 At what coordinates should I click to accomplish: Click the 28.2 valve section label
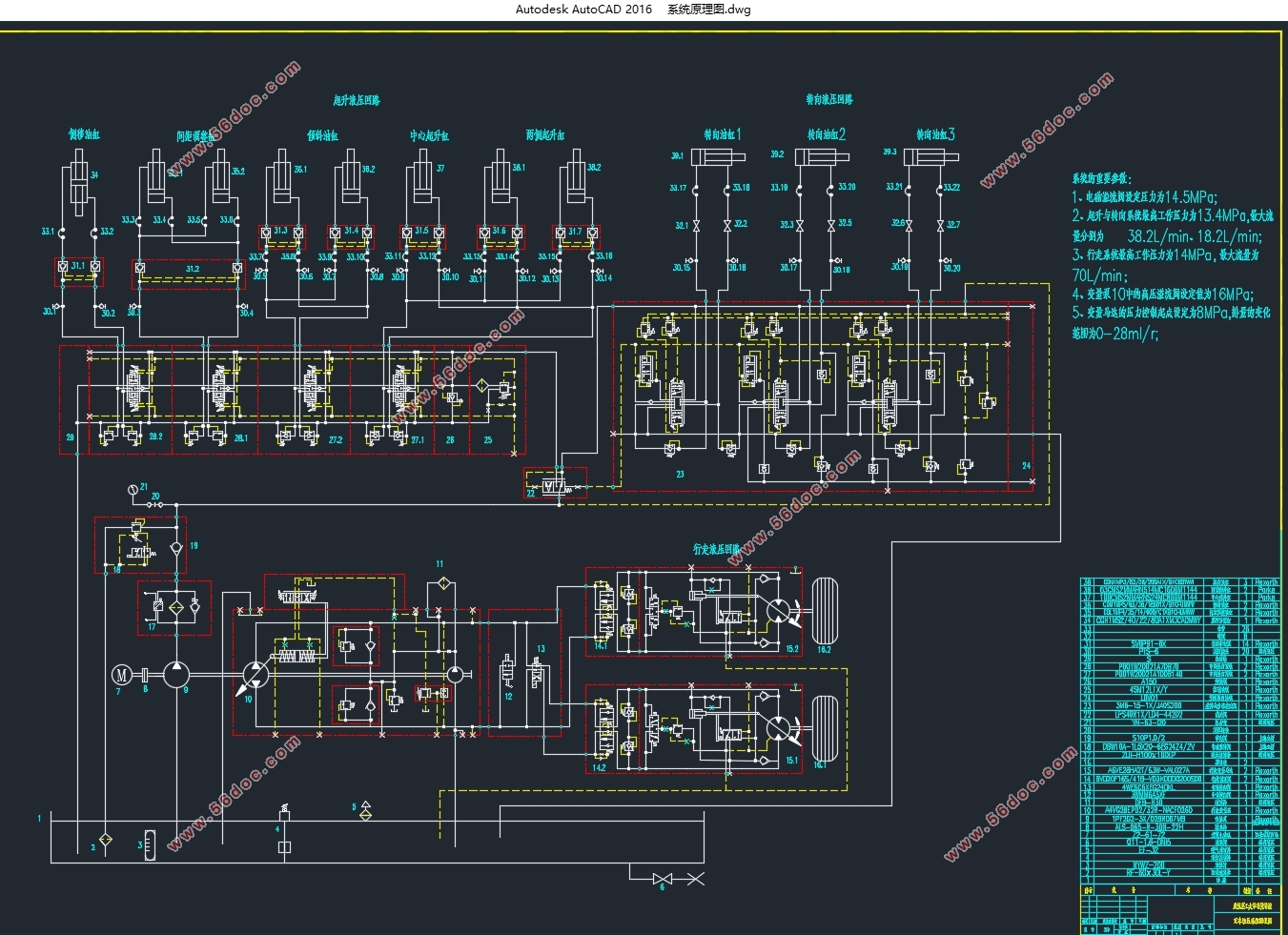[155, 437]
